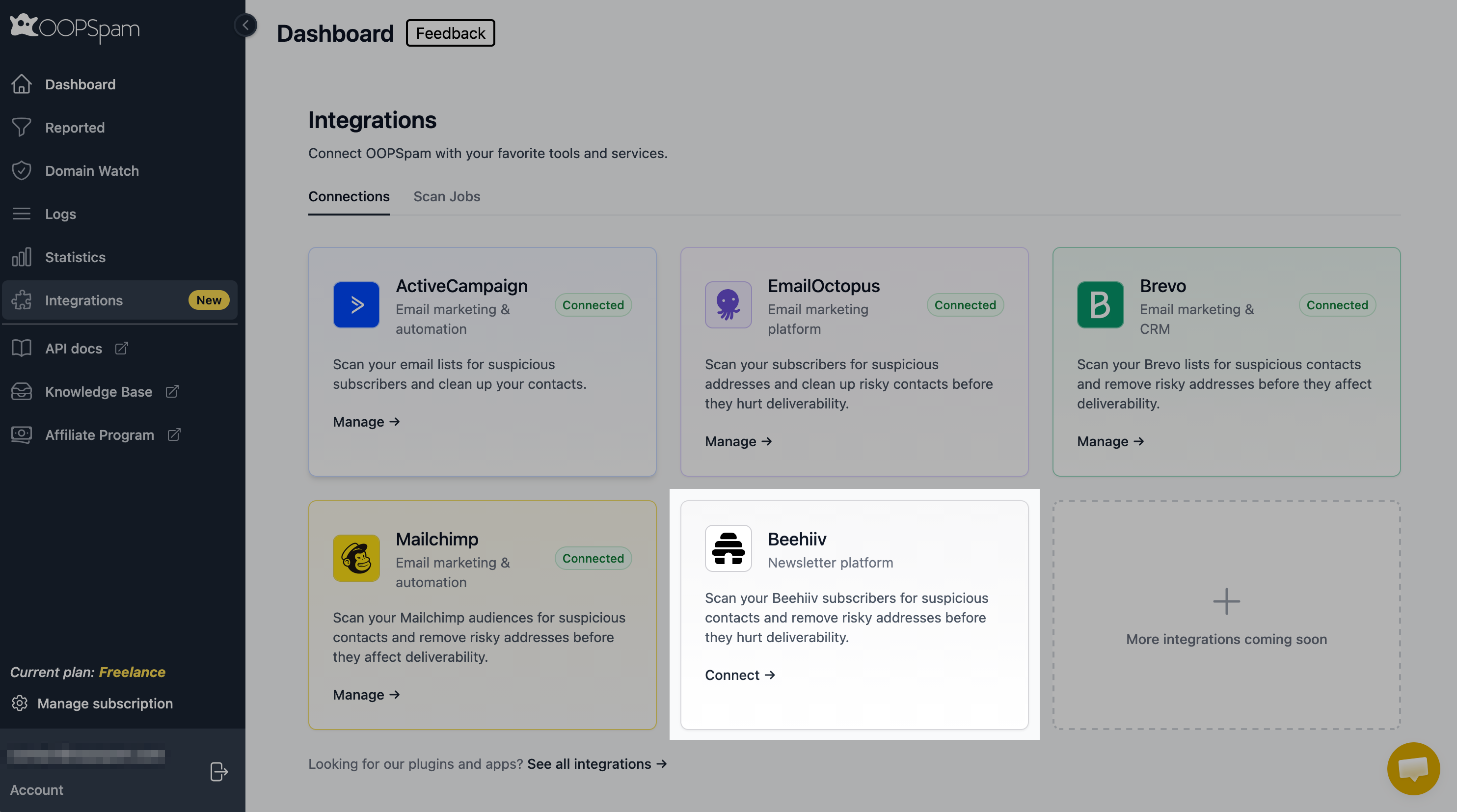Click external link icon beside API docs

click(122, 349)
